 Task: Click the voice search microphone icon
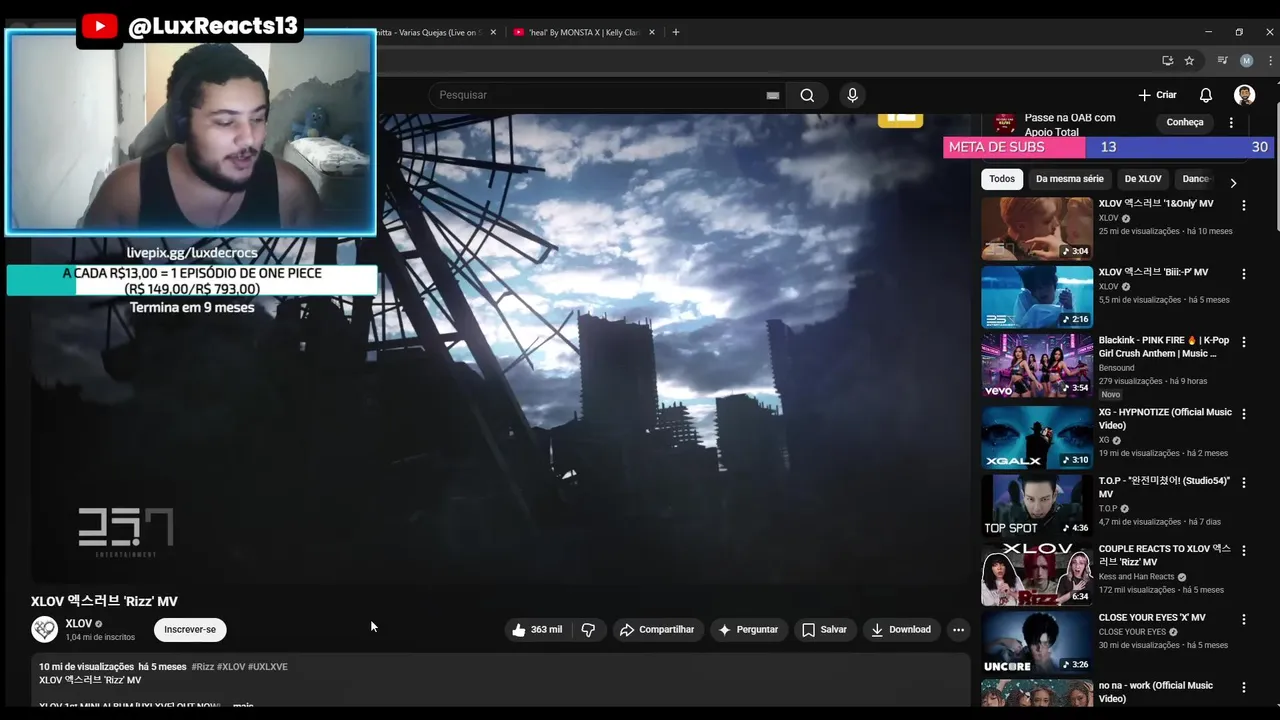click(852, 95)
